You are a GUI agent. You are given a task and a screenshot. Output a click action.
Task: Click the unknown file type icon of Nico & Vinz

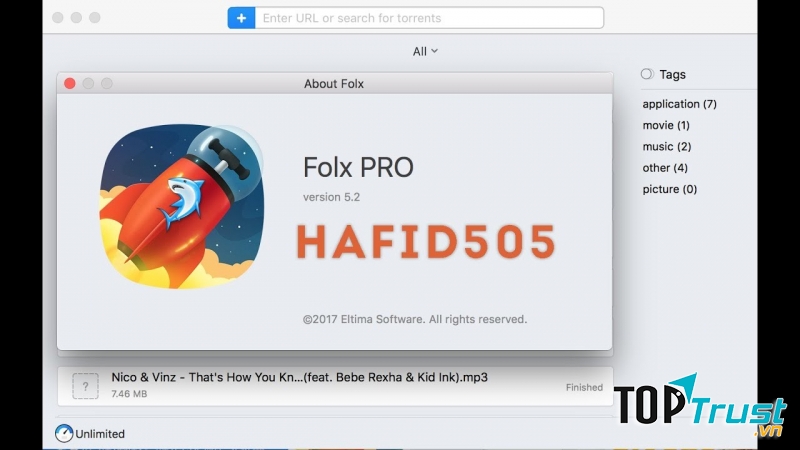(85, 386)
